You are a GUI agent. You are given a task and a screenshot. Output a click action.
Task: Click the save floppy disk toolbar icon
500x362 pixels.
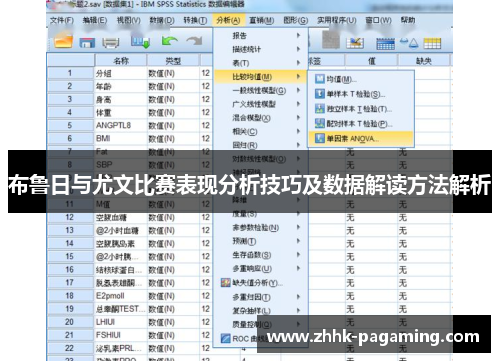tap(87, 43)
